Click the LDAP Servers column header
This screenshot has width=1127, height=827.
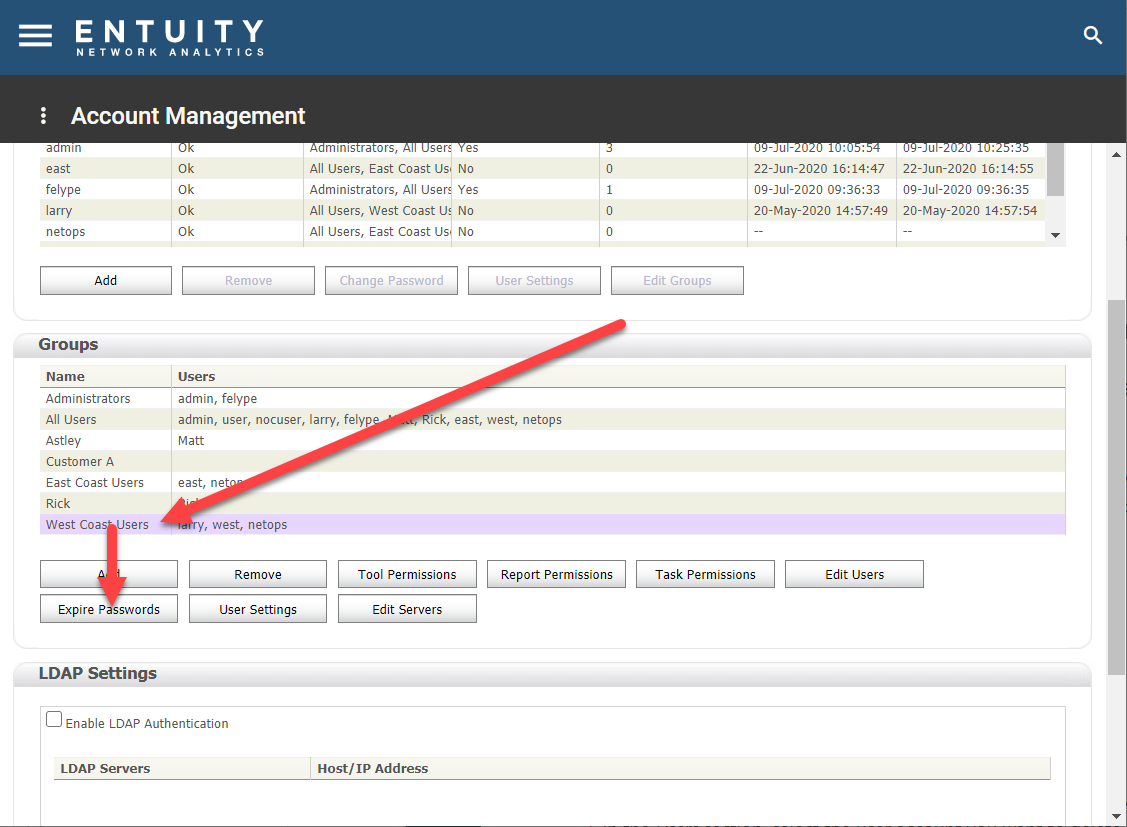182,768
